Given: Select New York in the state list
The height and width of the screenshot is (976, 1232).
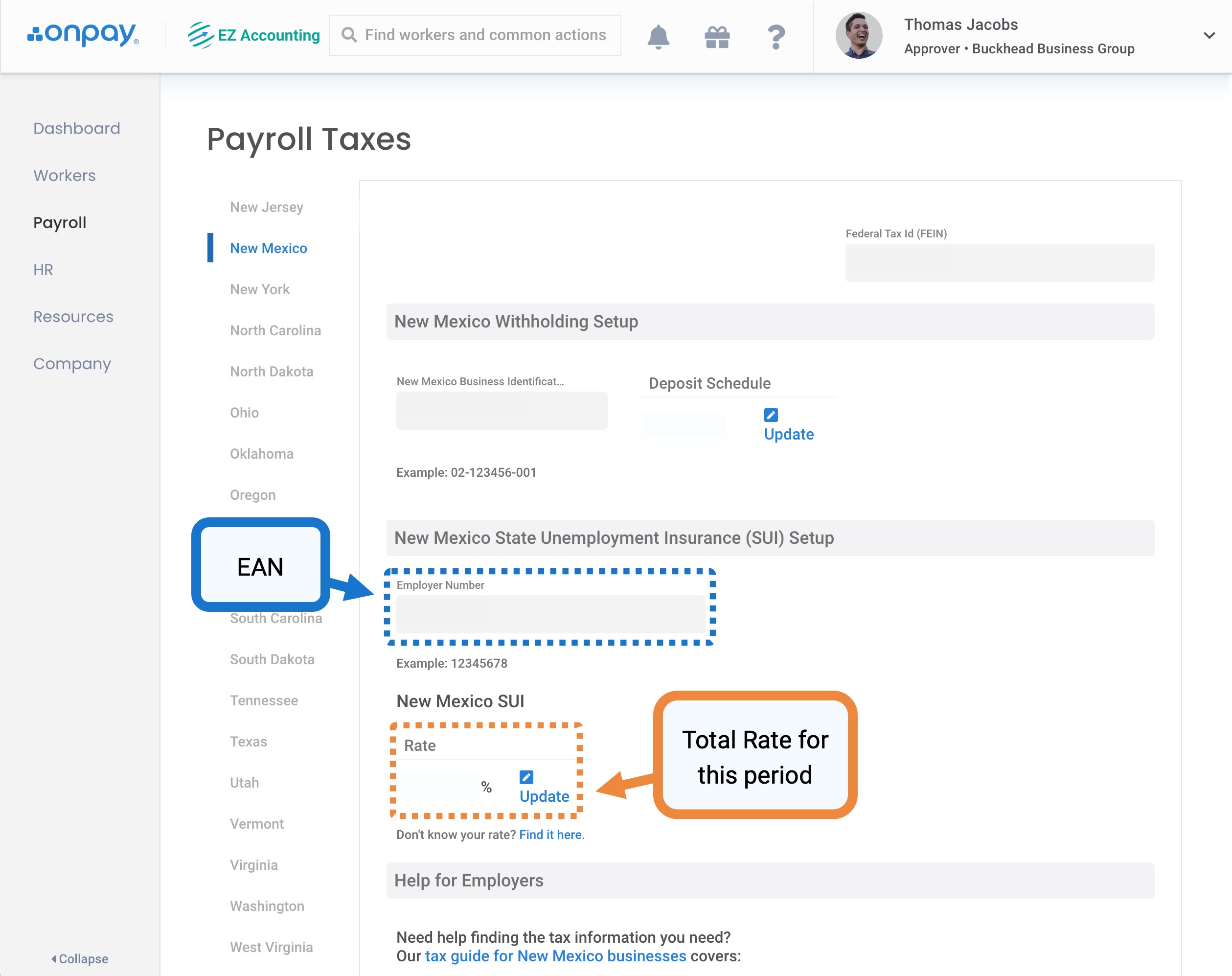Looking at the screenshot, I should (x=259, y=289).
